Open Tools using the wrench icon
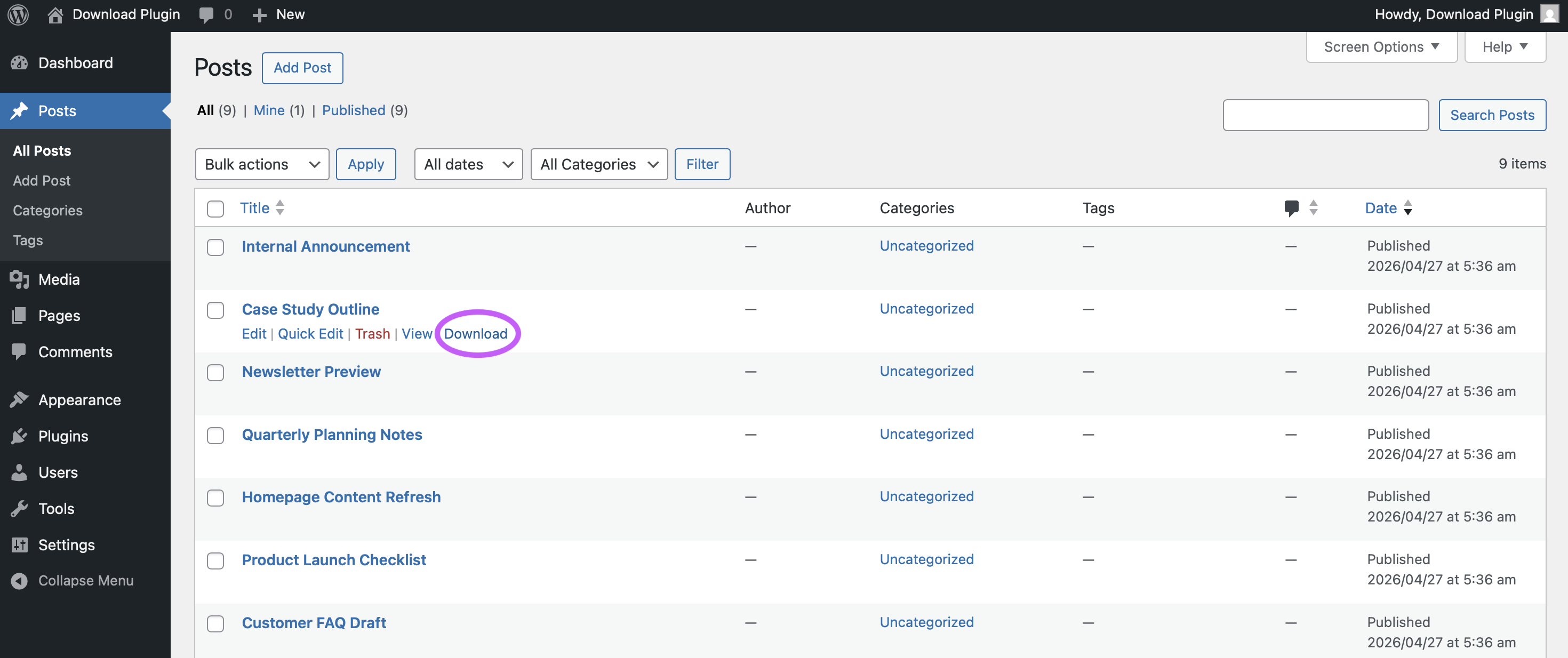 coord(20,508)
